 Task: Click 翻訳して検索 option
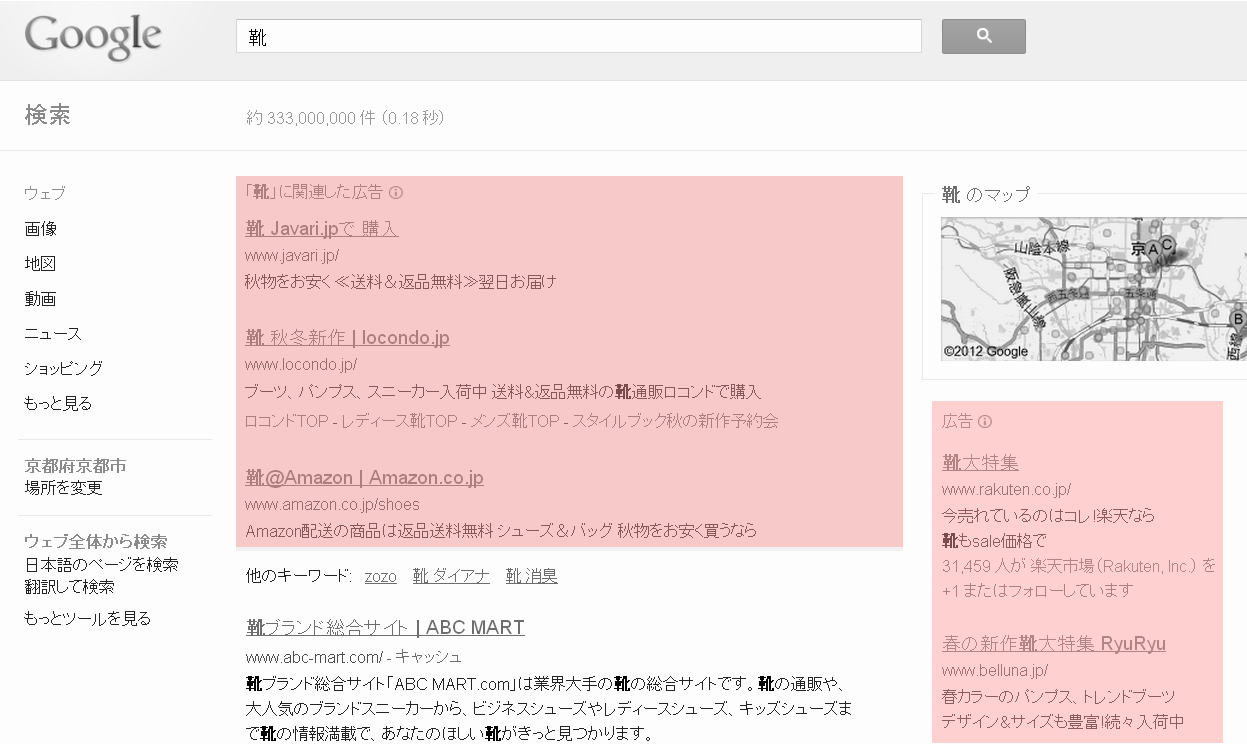point(69,587)
